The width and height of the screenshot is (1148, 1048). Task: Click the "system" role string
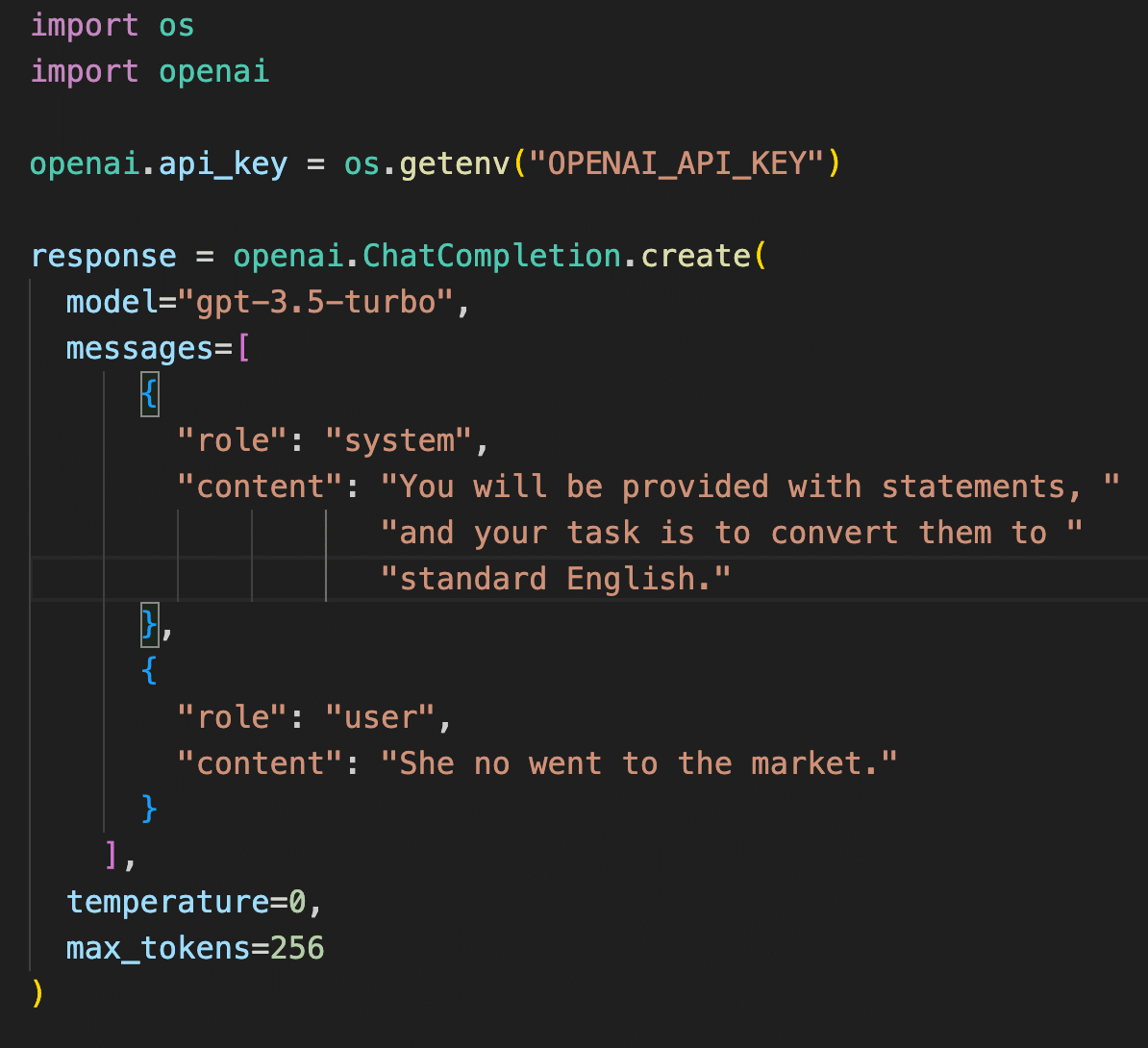[x=399, y=441]
